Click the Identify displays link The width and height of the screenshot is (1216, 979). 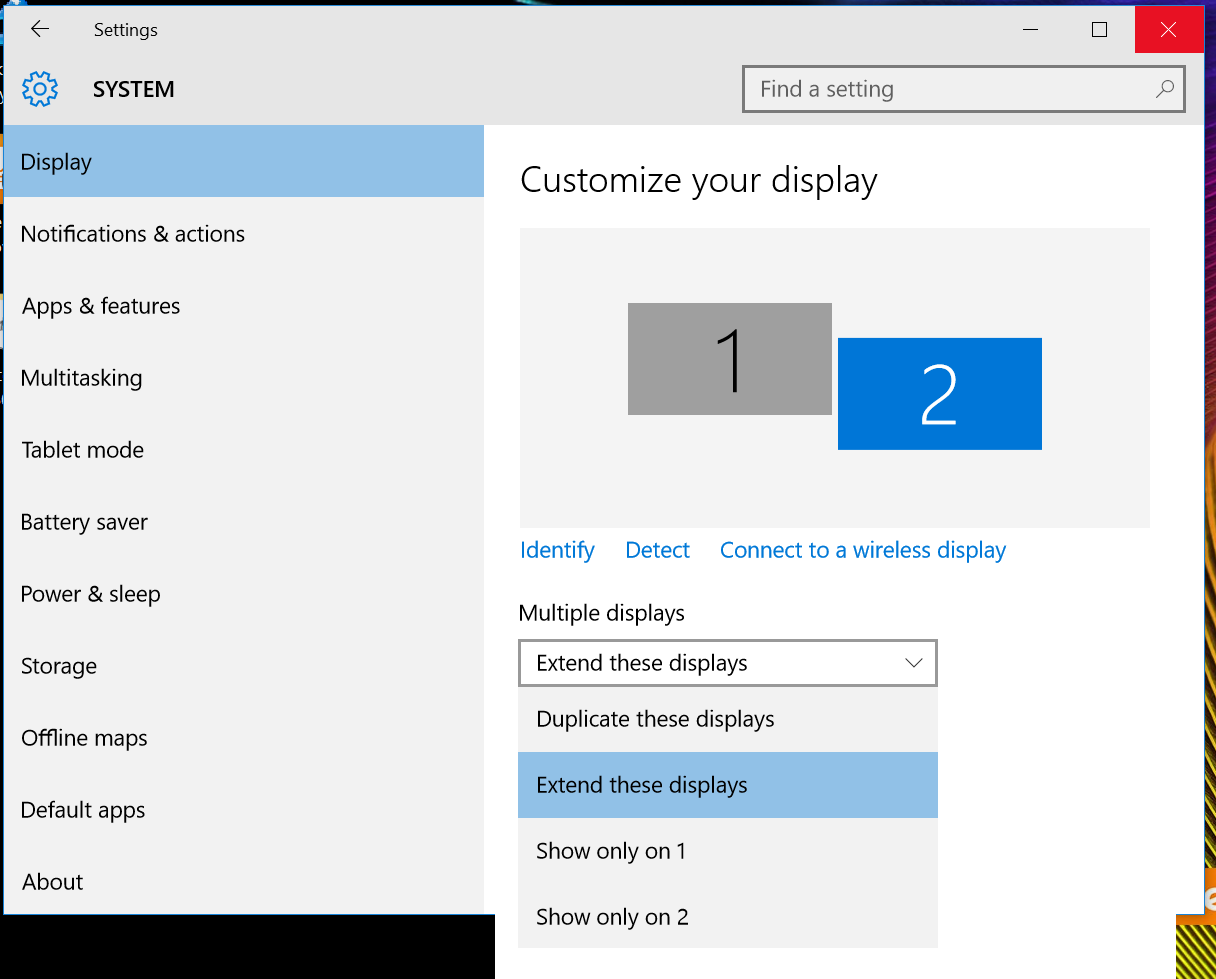(x=557, y=550)
